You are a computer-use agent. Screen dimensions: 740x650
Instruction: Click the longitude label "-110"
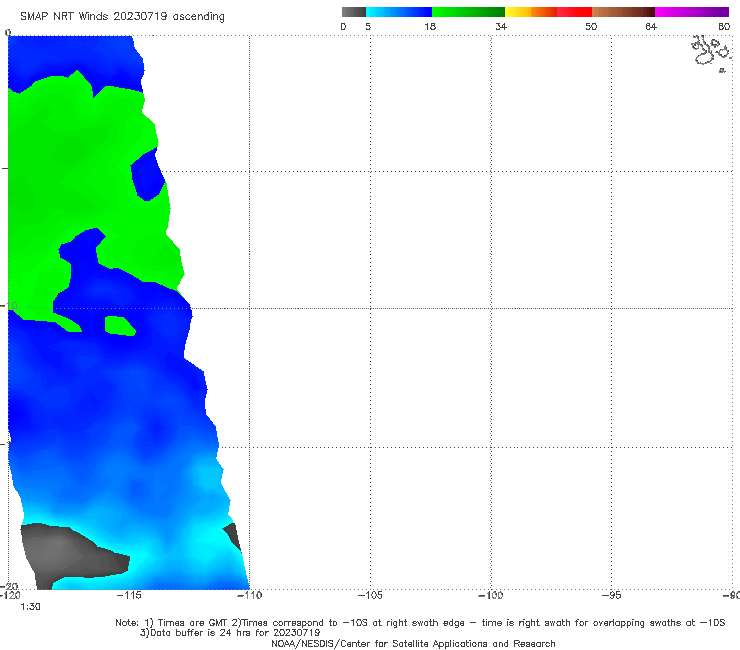click(249, 595)
